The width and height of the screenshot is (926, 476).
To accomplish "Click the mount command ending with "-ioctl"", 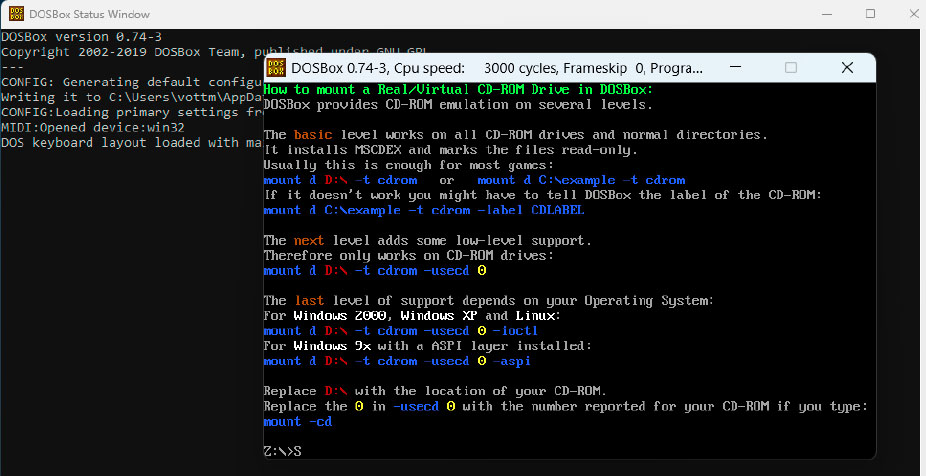I will (401, 330).
